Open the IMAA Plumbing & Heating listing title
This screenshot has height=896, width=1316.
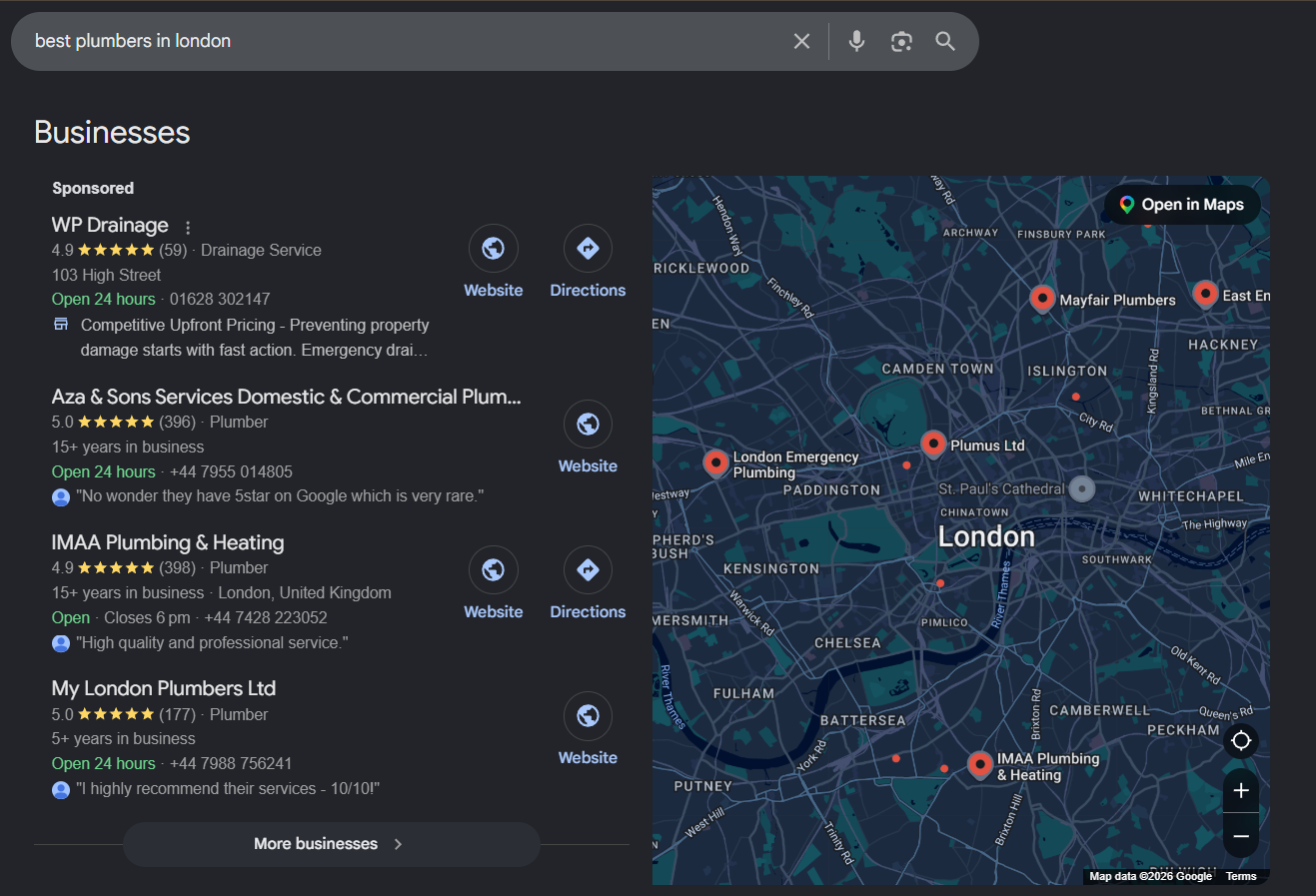[x=168, y=543]
